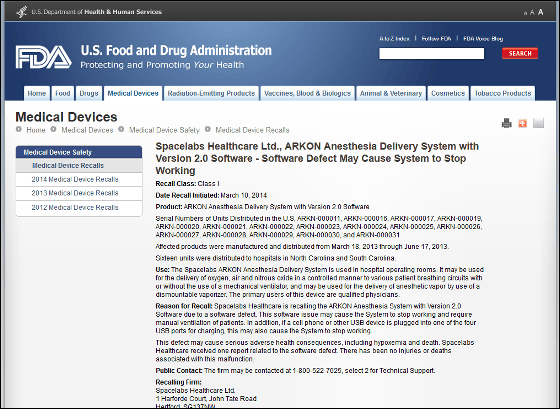Open the Animal & Veterinary tab
The width and height of the screenshot is (560, 409).
coord(391,93)
